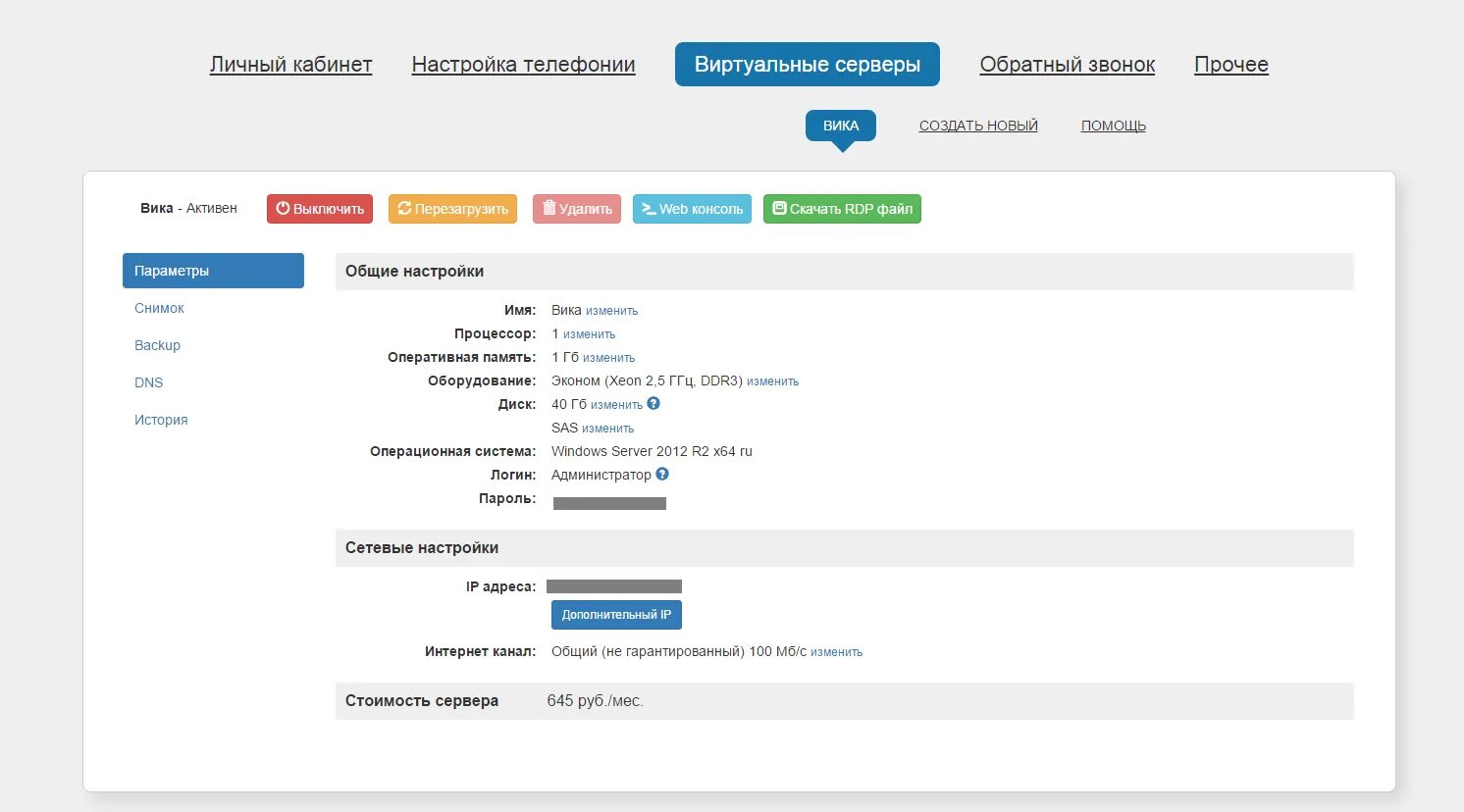Open the Прочее menu item
Screen dimensions: 1464x812
[x=1230, y=65]
